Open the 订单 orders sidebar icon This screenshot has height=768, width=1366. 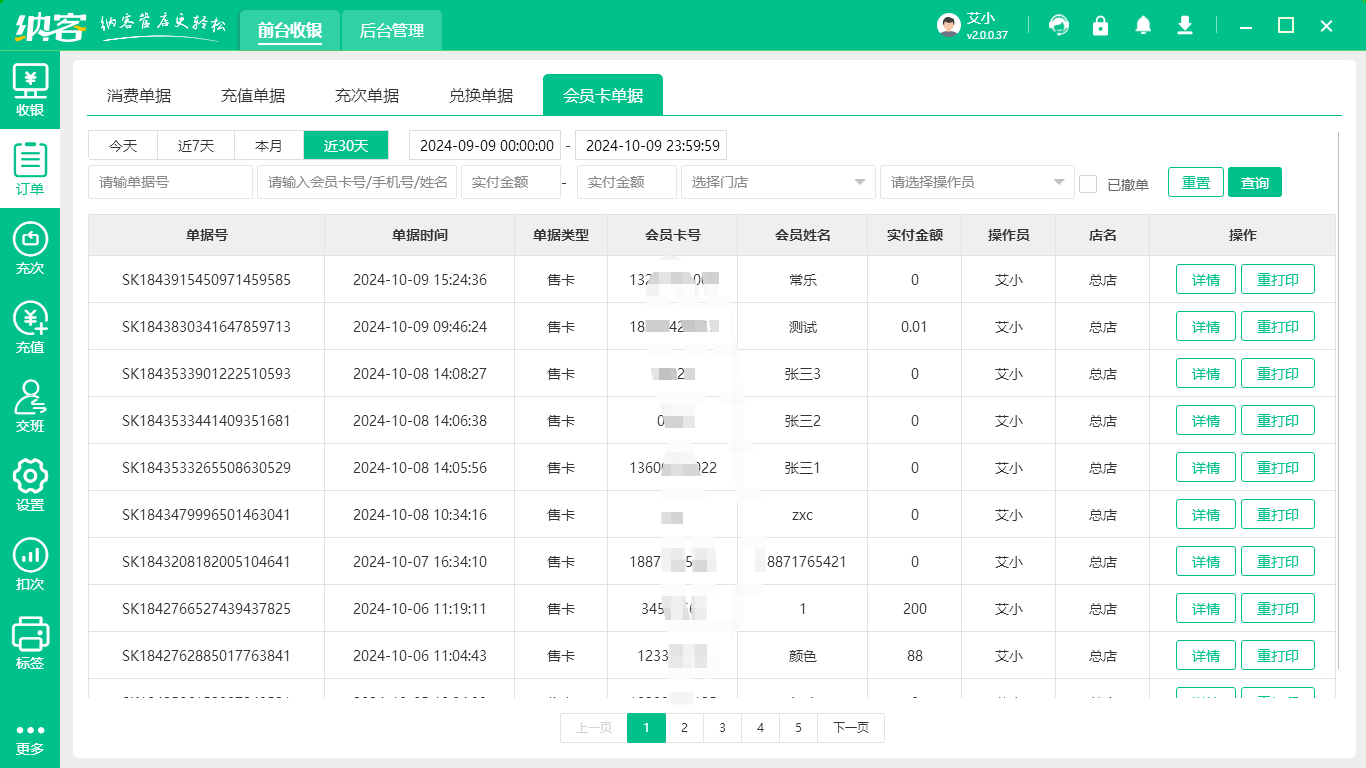30,168
